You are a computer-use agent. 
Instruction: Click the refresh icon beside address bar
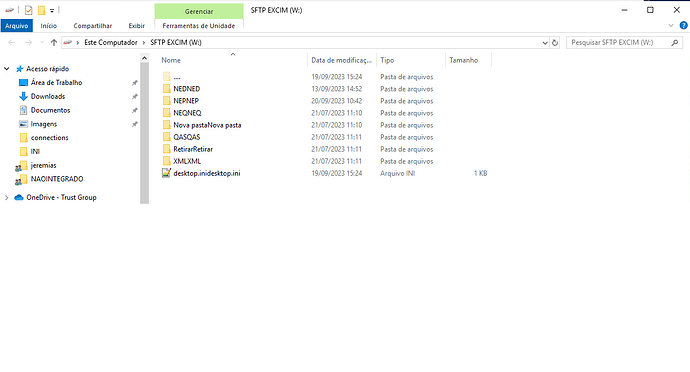coord(555,43)
